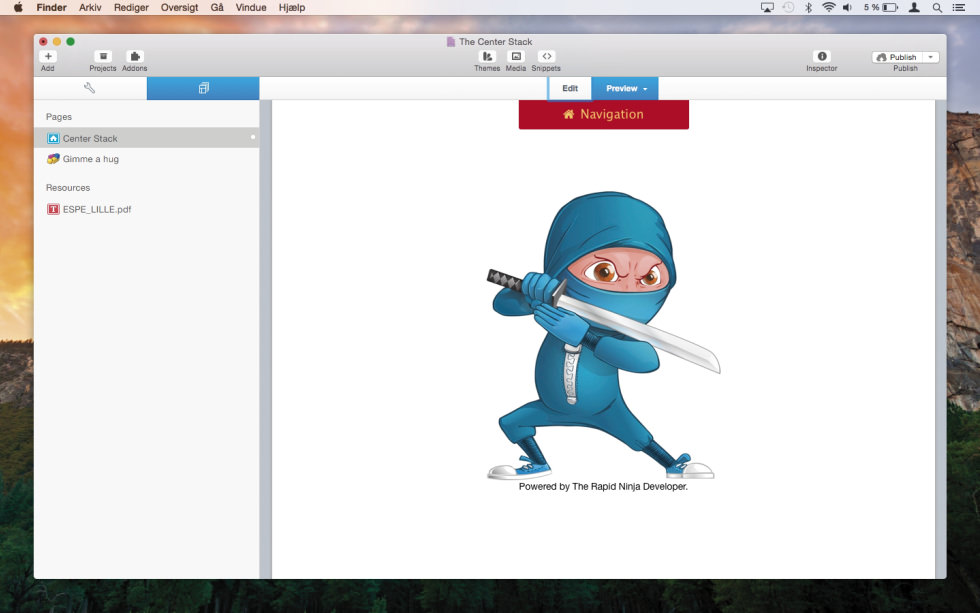Click the Gimme a hug page icon
The height and width of the screenshot is (613, 980).
(x=53, y=159)
